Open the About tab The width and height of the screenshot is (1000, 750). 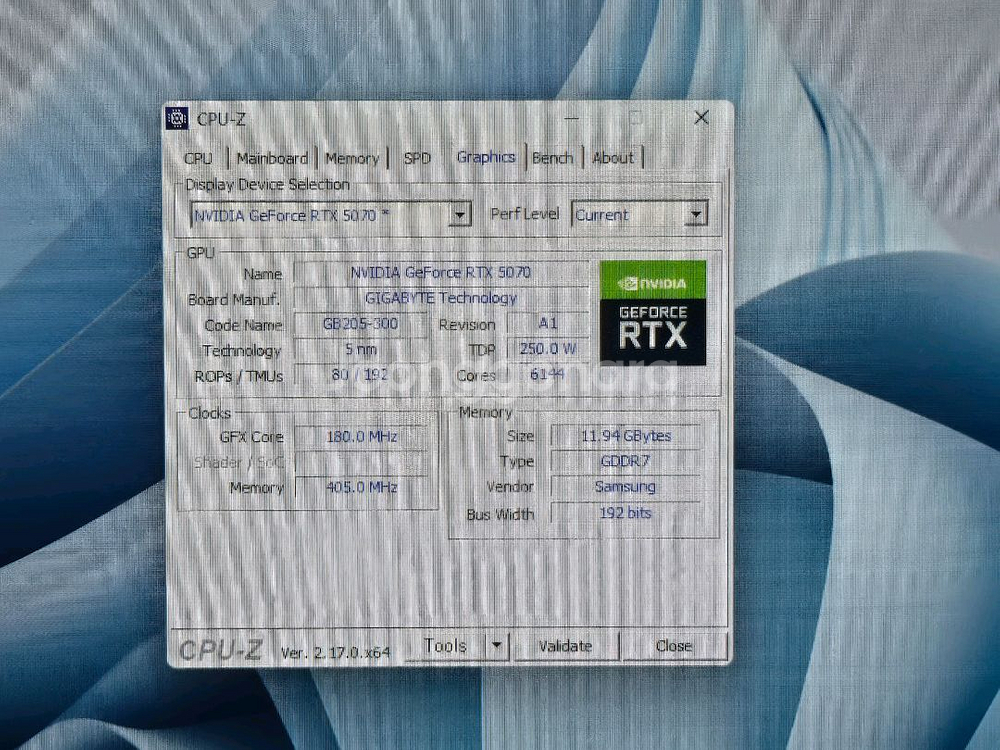pos(613,158)
